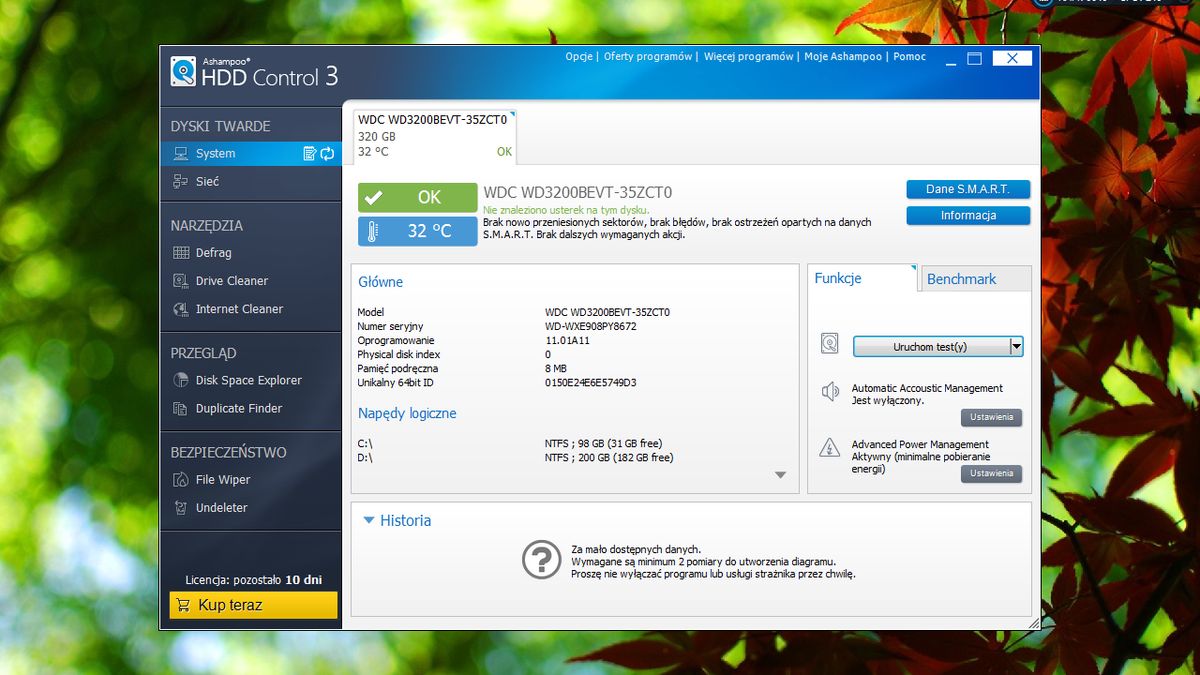The height and width of the screenshot is (675, 1200).
Task: Click the Nie znaleziono usterek status message
Action: pos(565,210)
